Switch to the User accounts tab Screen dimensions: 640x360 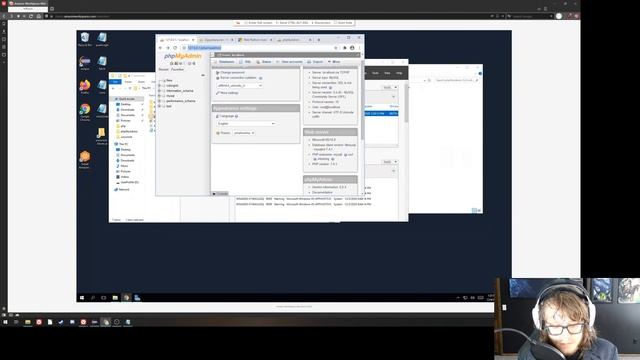[289, 62]
